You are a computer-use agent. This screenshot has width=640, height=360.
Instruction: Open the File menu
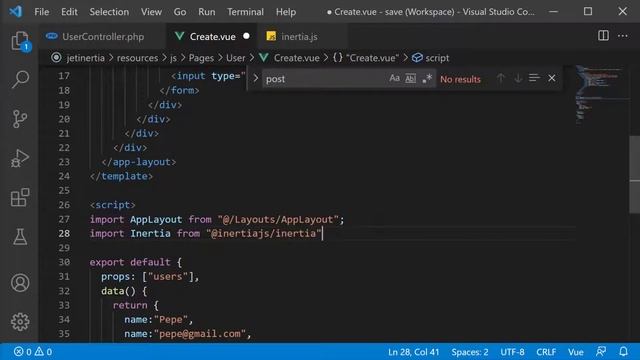pos(42,12)
